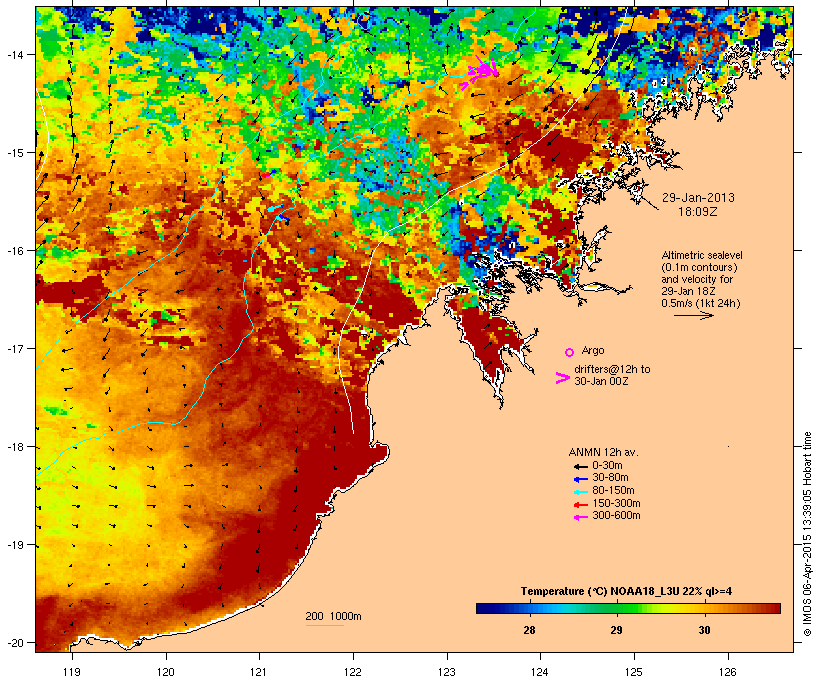Click the 'Altimetric sealevel' caption
The image size is (820, 680).
coord(702,255)
